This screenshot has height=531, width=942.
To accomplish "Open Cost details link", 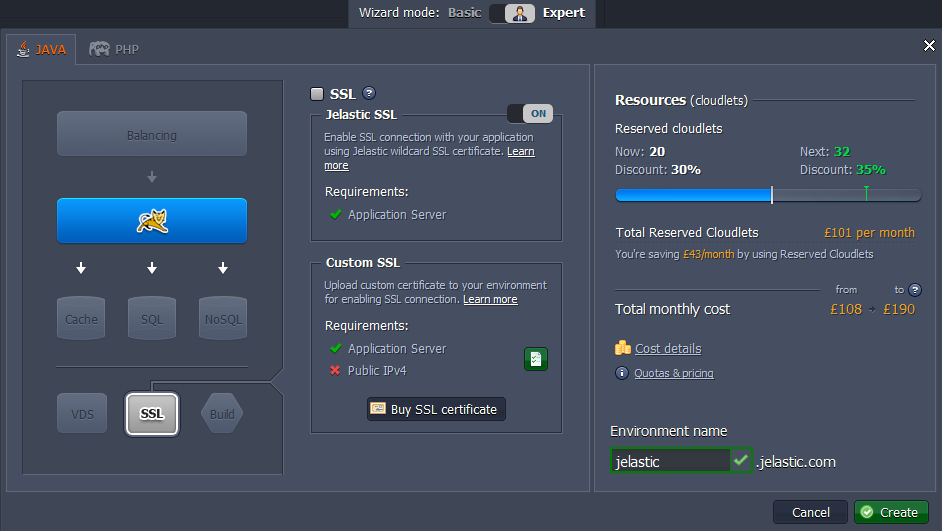I will tap(668, 348).
